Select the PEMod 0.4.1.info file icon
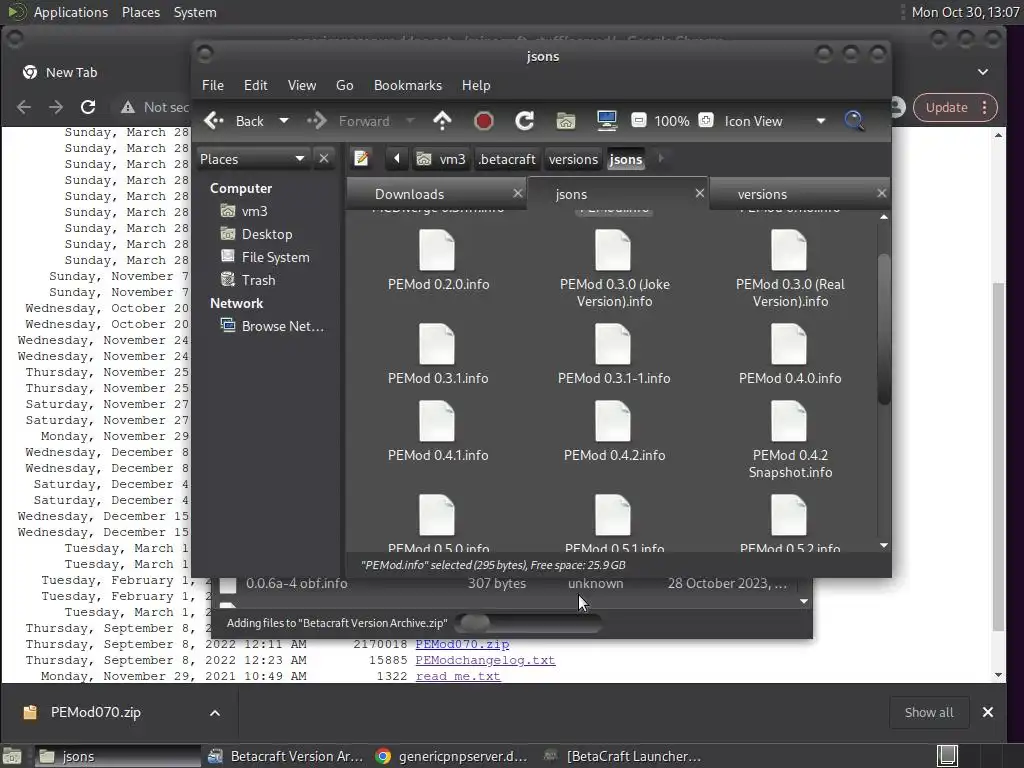The image size is (1024, 768). pos(437,421)
